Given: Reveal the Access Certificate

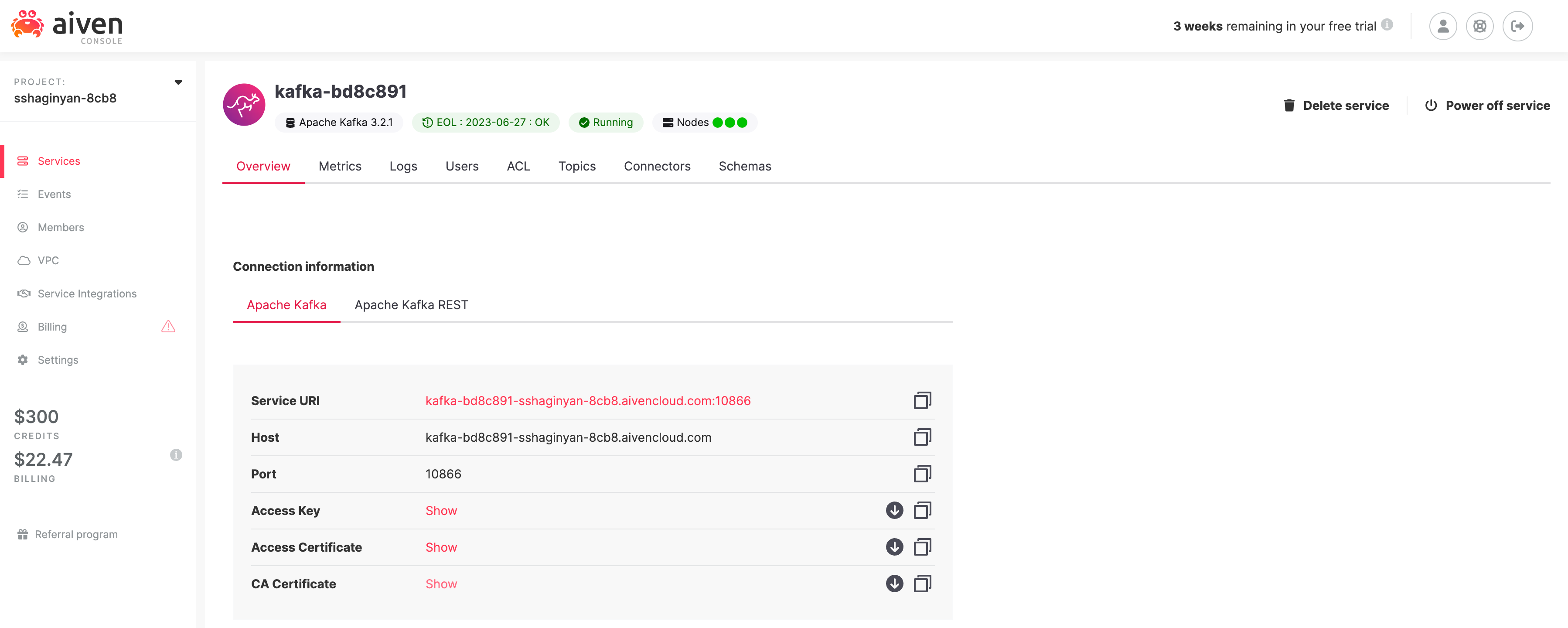Looking at the screenshot, I should point(441,547).
